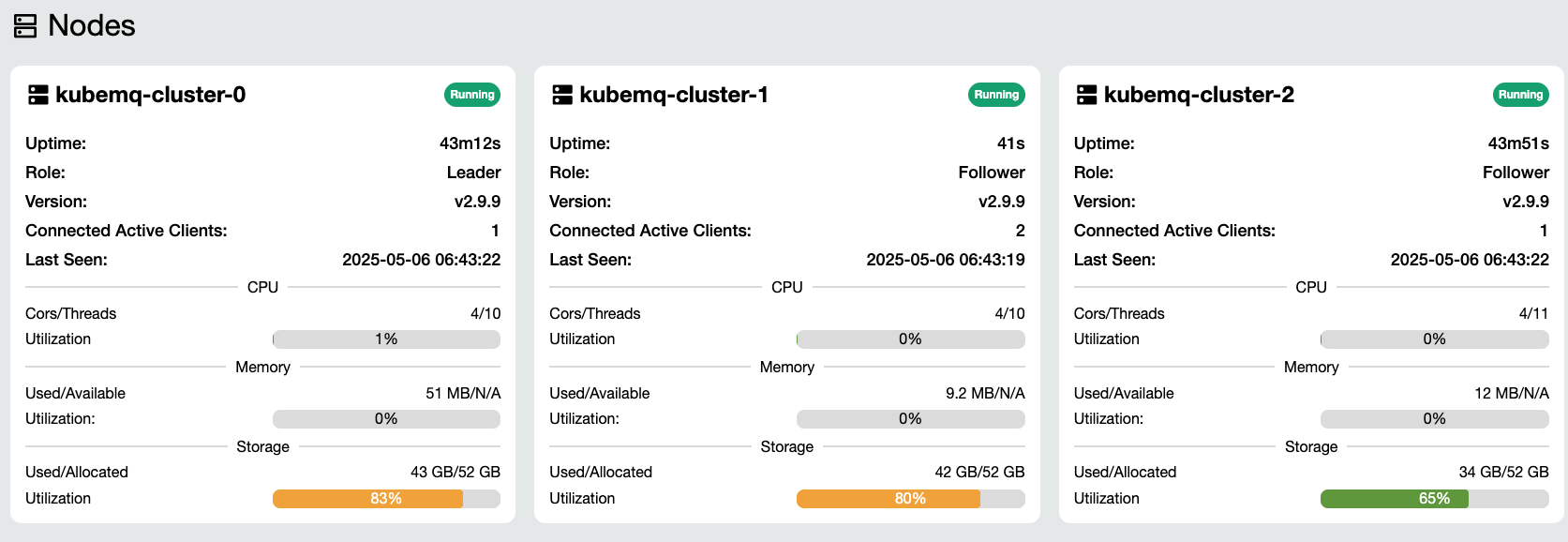Click the 80% storage utilization bar

pyautogui.click(x=910, y=499)
